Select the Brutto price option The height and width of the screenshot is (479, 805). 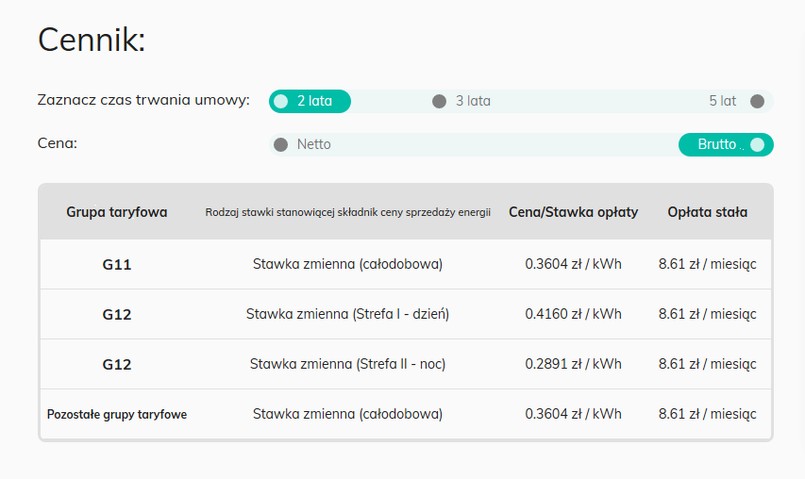coord(726,145)
